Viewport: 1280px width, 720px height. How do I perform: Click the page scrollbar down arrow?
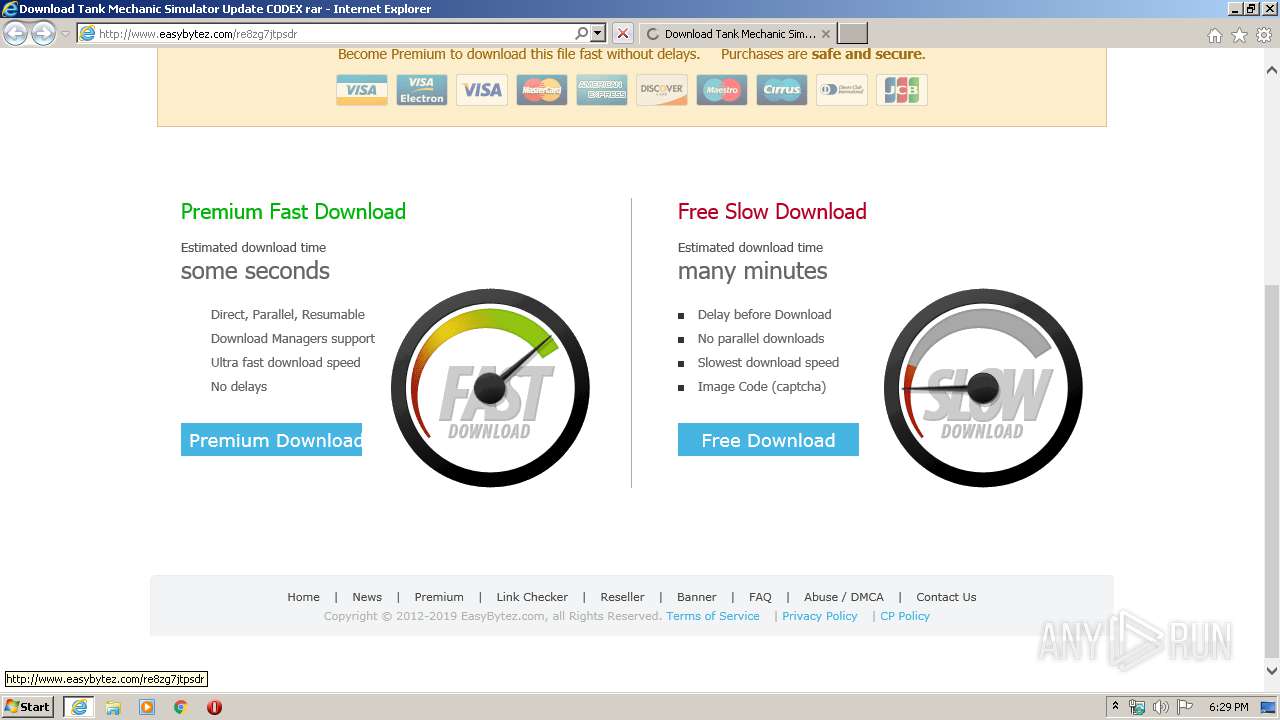[1272, 671]
